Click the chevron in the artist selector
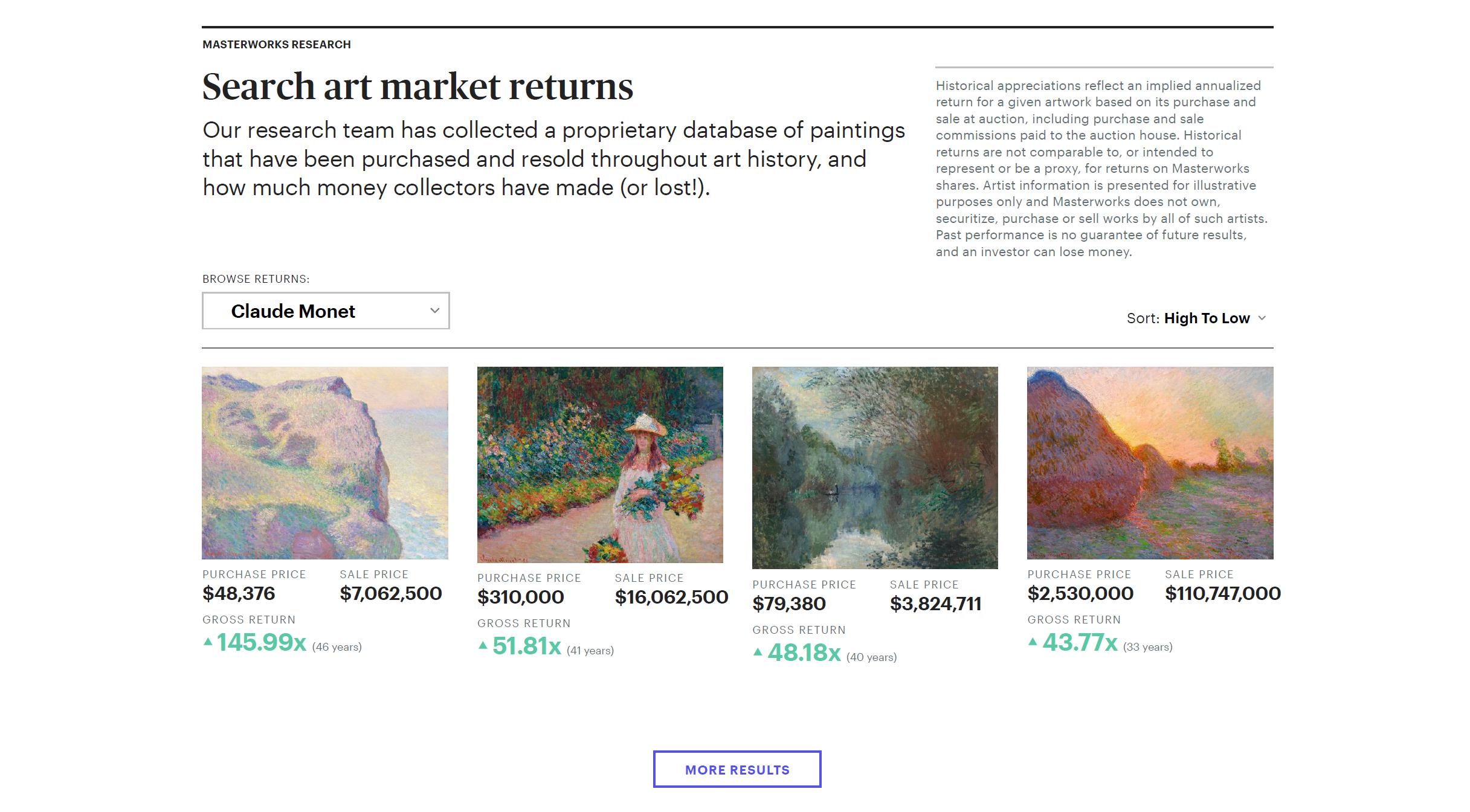Viewport: 1470px width, 812px height. point(434,311)
